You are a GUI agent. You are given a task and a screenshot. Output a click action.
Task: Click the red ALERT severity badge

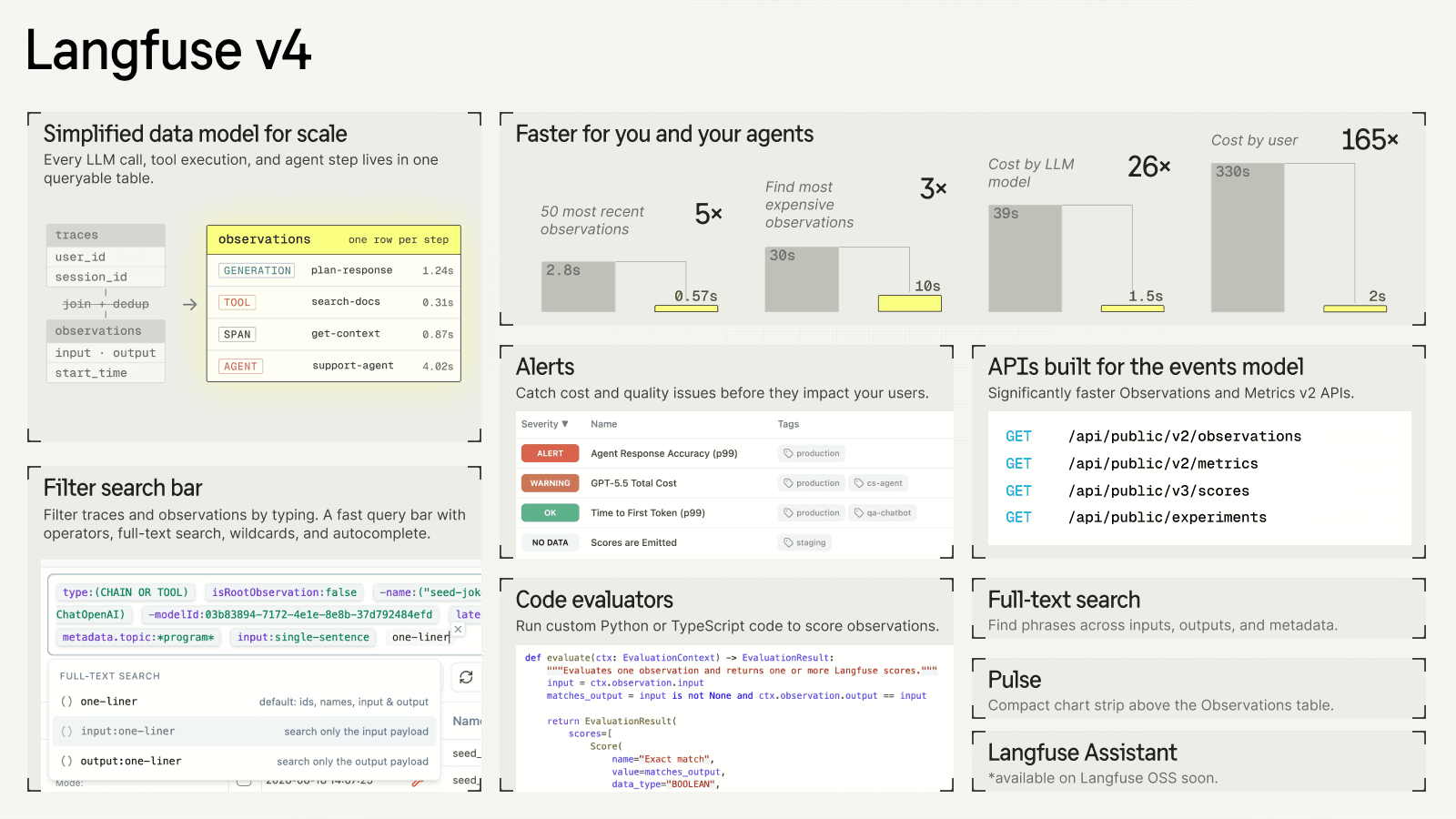pyautogui.click(x=550, y=453)
